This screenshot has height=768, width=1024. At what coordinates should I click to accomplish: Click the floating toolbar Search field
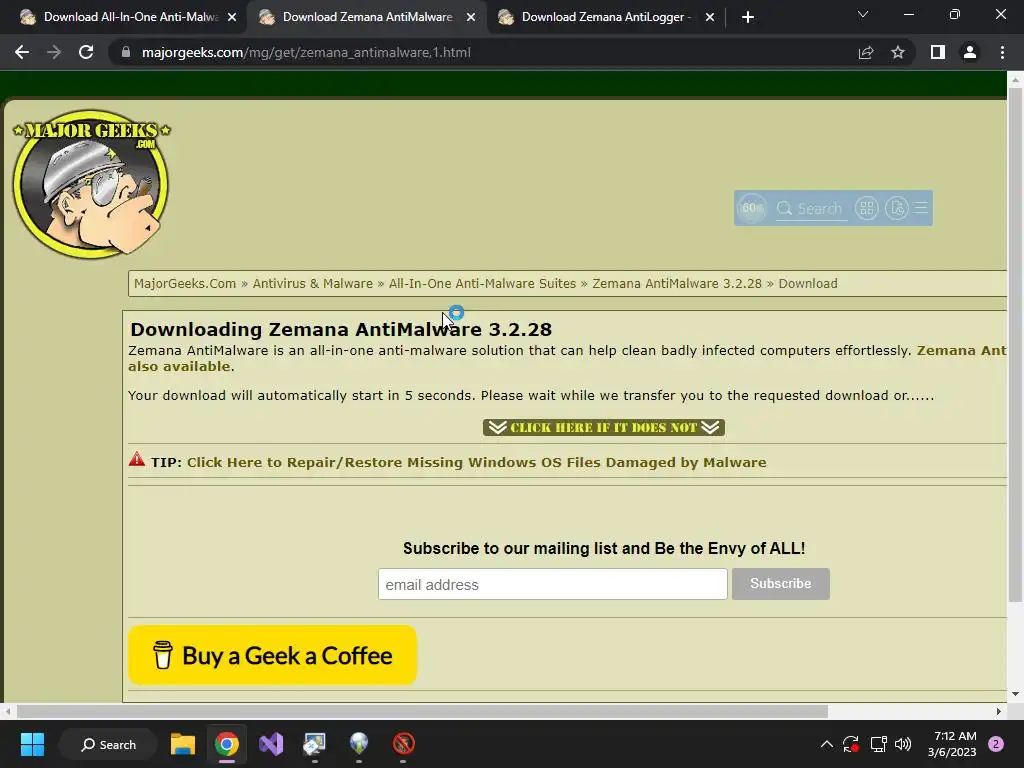point(812,209)
